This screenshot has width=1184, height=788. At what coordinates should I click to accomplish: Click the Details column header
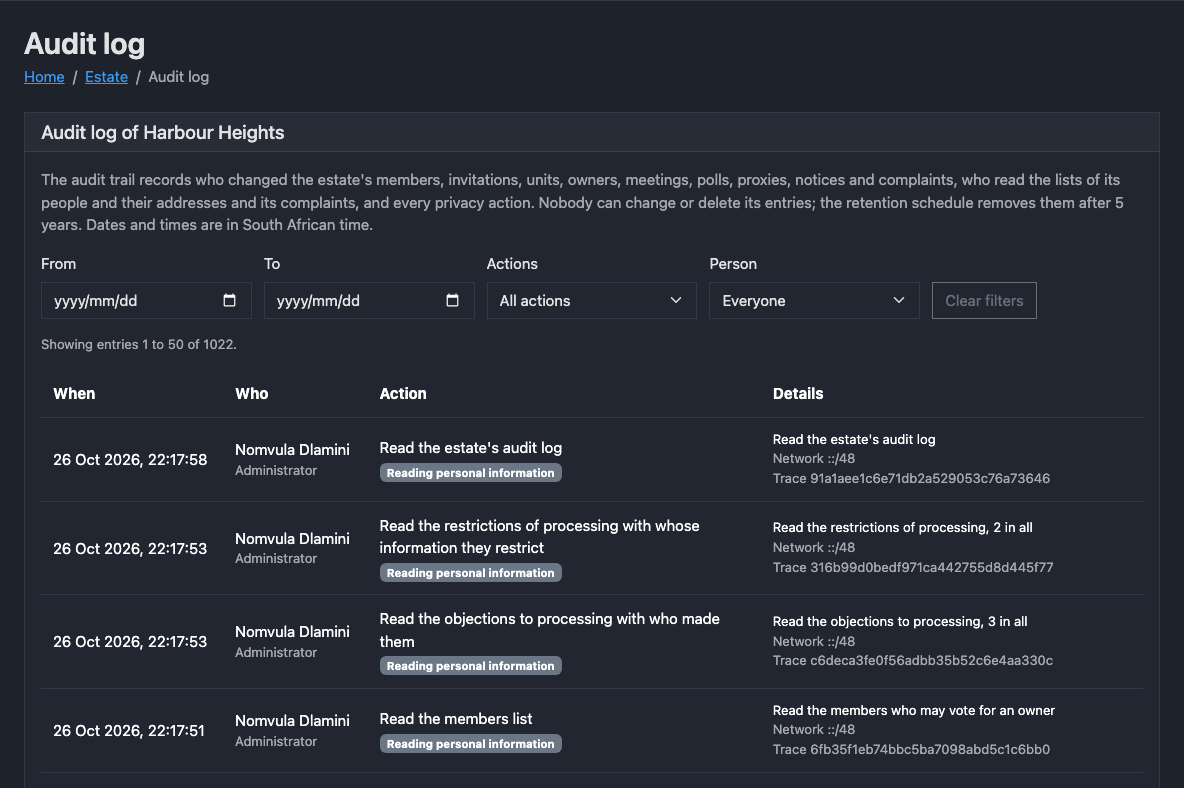coord(797,393)
